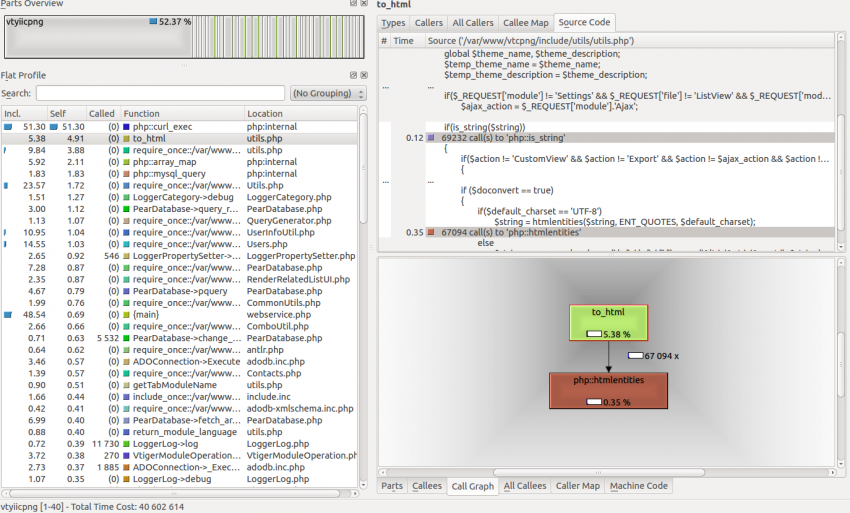This screenshot has width=850, height=513.
Task: Undock the Flat Profile panel
Action: click(352, 75)
